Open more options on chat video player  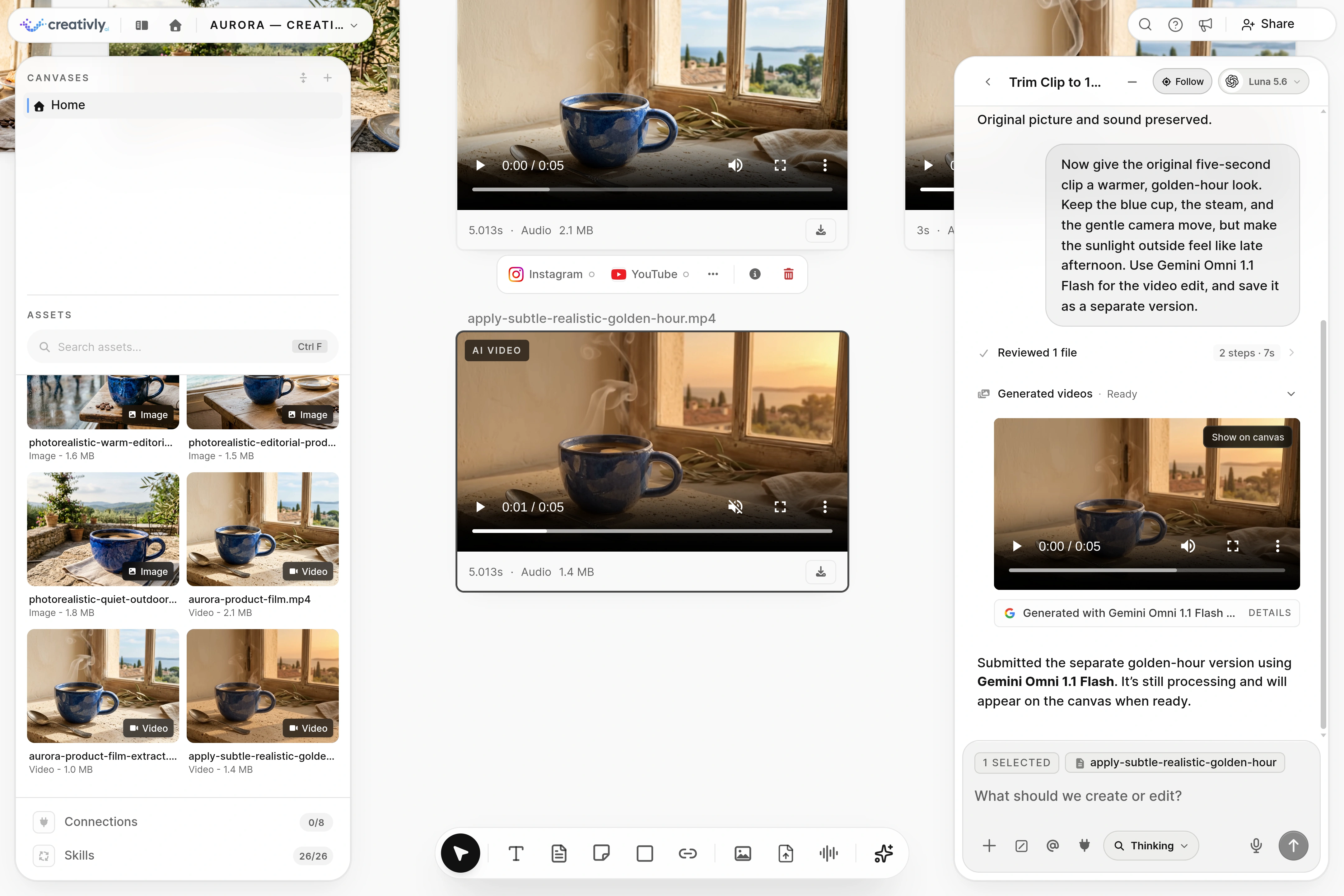pyautogui.click(x=1277, y=546)
